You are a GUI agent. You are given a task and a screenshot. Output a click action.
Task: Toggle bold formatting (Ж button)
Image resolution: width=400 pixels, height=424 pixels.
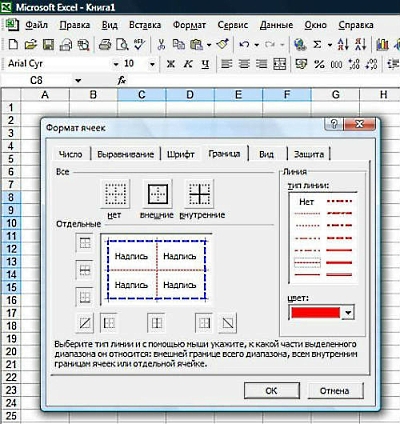click(x=171, y=64)
